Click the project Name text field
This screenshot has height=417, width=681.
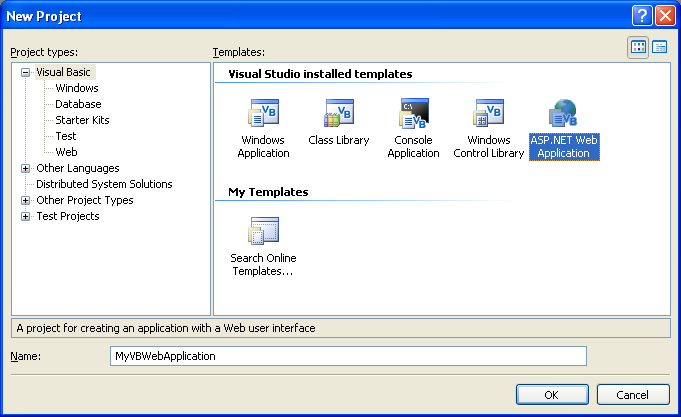(347, 356)
